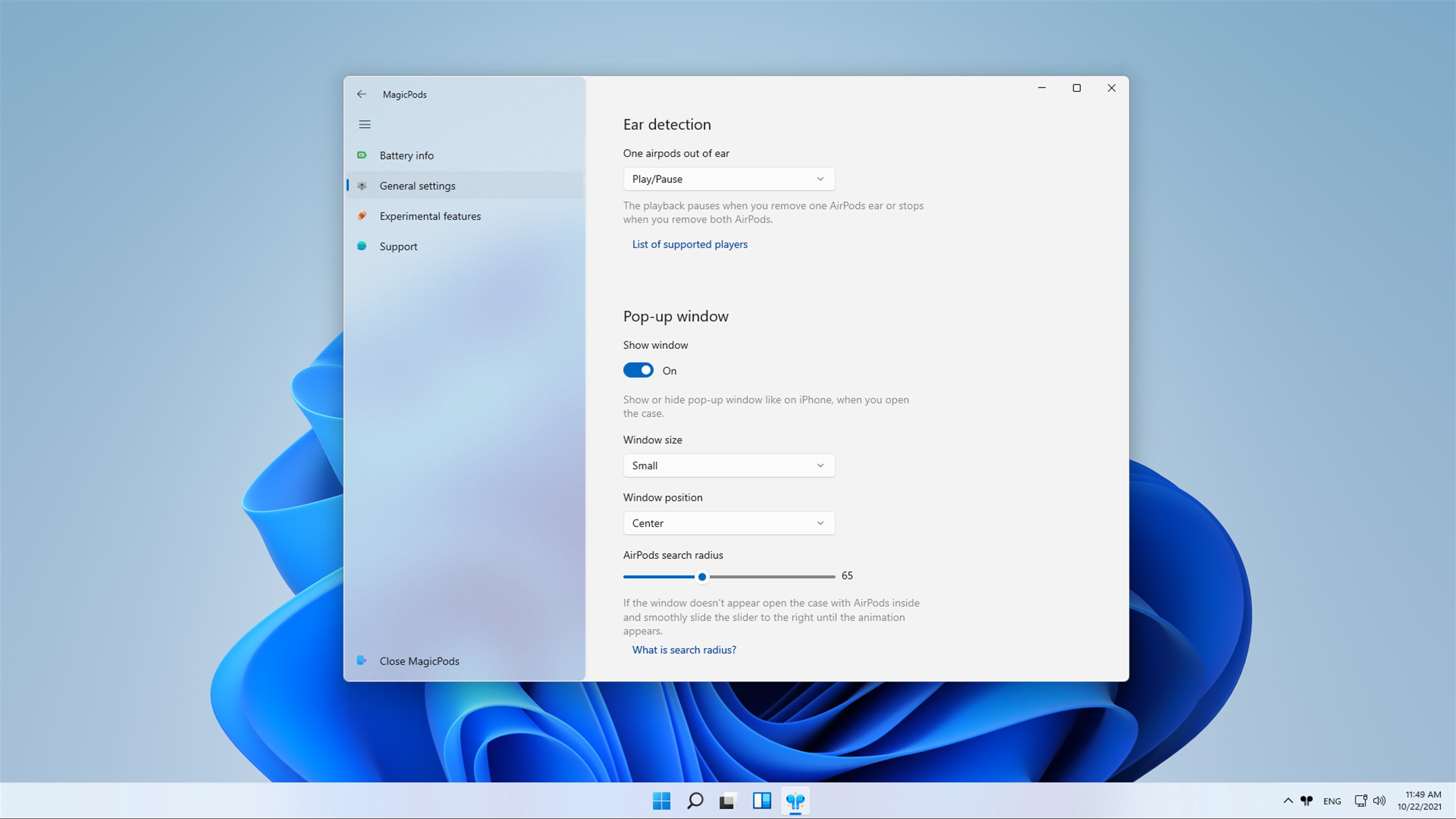Open the Windows Start button

pos(662,801)
